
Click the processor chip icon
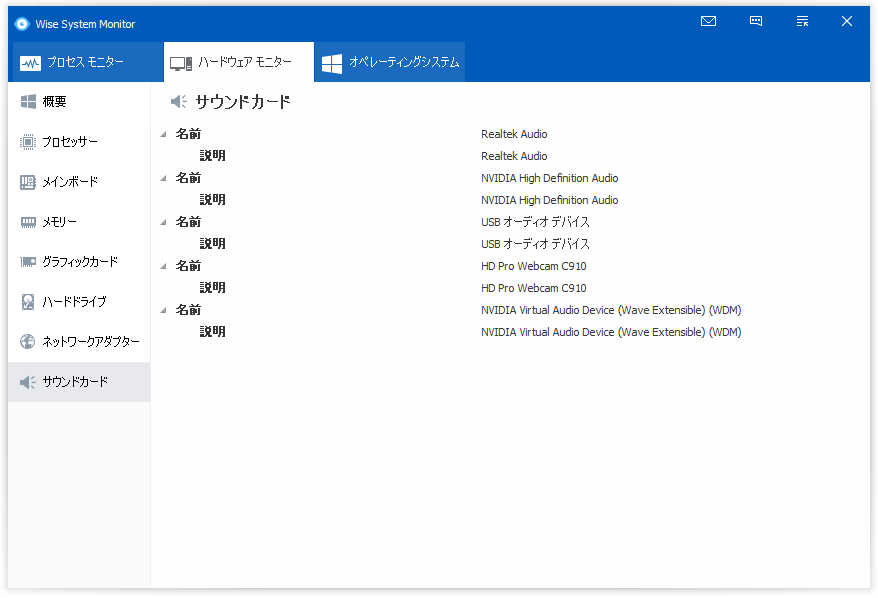tap(27, 142)
